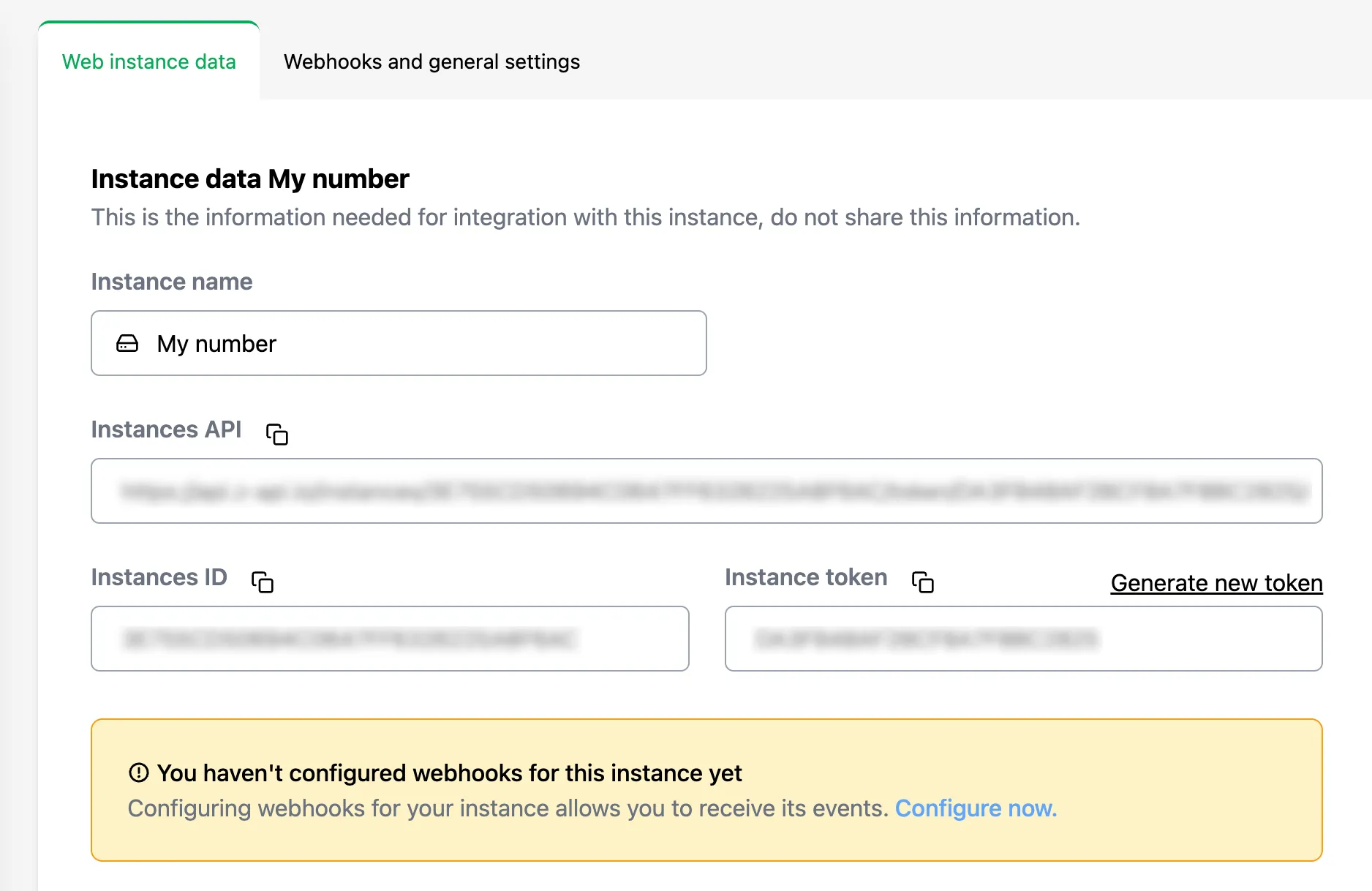This screenshot has height=891, width=1372.
Task: Focus the Instance name input field
Action: pyautogui.click(x=399, y=343)
